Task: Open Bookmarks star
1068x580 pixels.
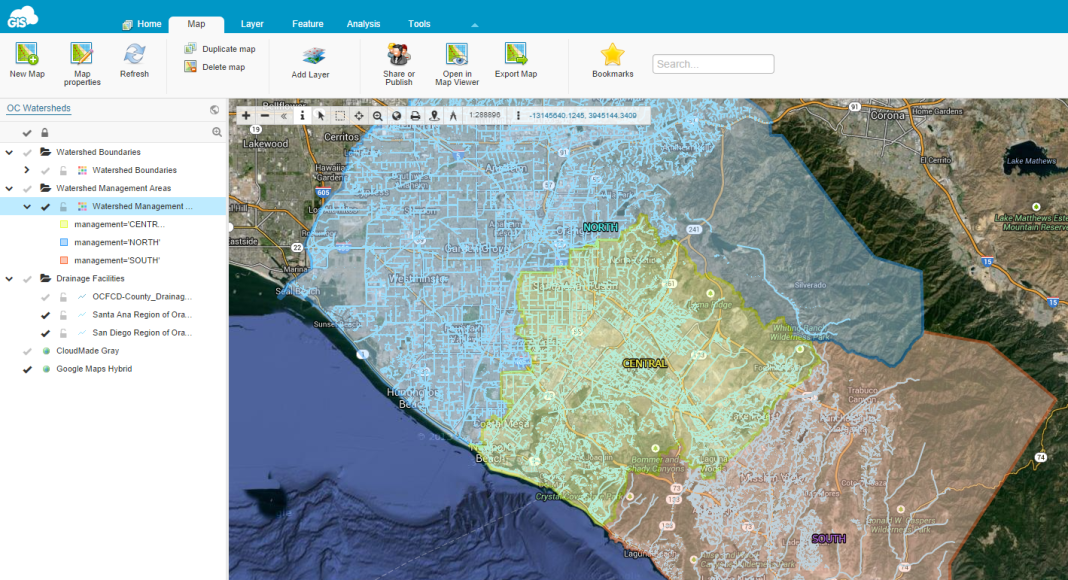Action: (x=612, y=54)
